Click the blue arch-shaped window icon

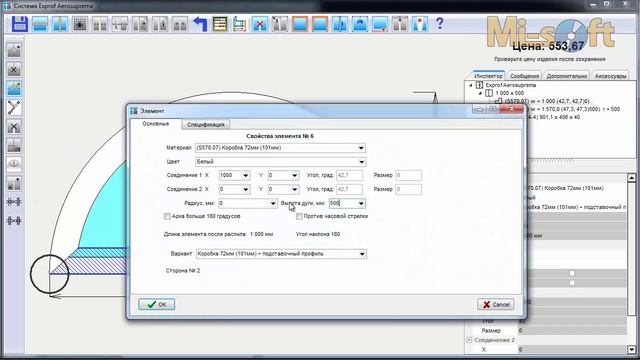360,24
